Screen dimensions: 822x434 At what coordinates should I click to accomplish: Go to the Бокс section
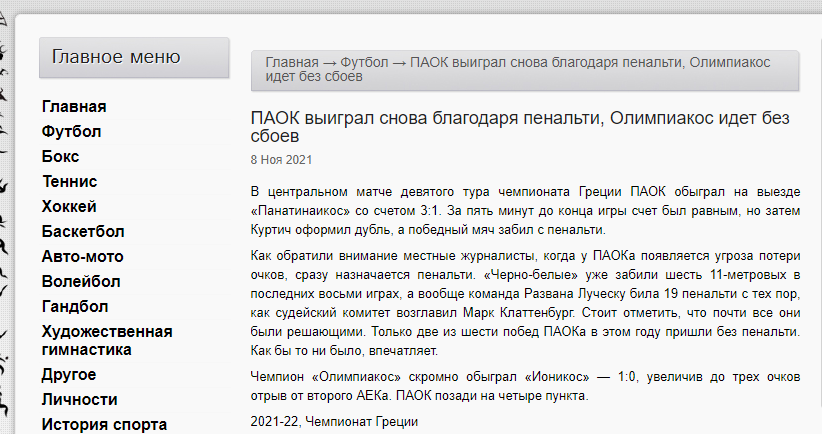click(x=60, y=157)
